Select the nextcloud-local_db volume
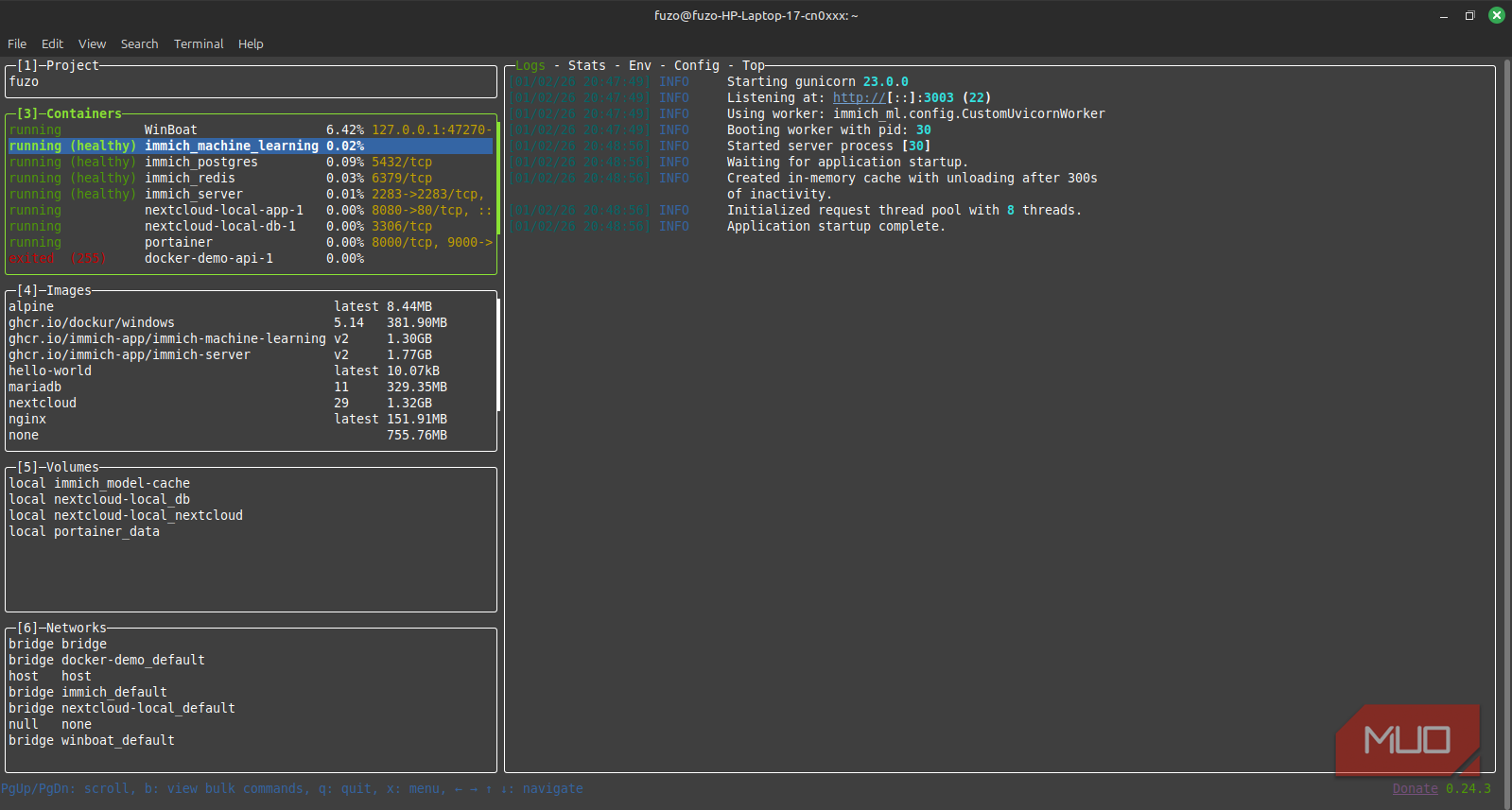 [x=251, y=499]
